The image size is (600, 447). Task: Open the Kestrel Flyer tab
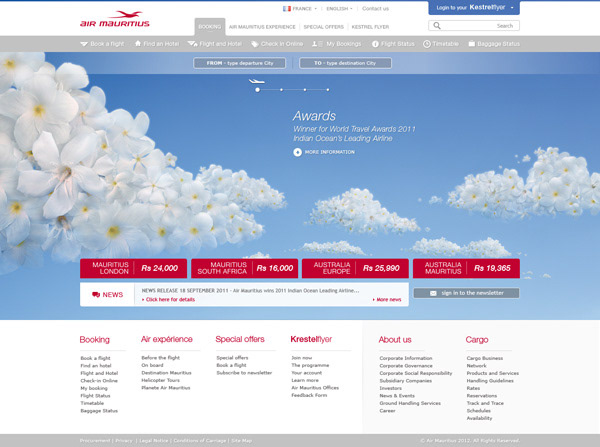[x=370, y=27]
